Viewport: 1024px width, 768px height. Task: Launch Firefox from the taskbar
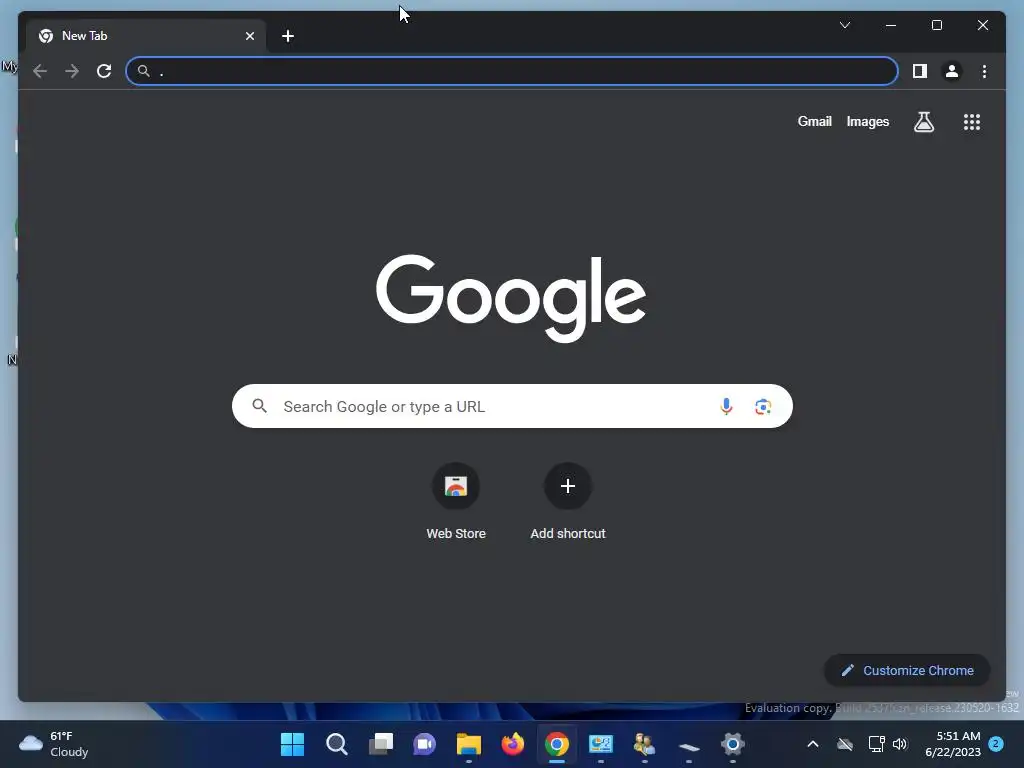(x=513, y=744)
